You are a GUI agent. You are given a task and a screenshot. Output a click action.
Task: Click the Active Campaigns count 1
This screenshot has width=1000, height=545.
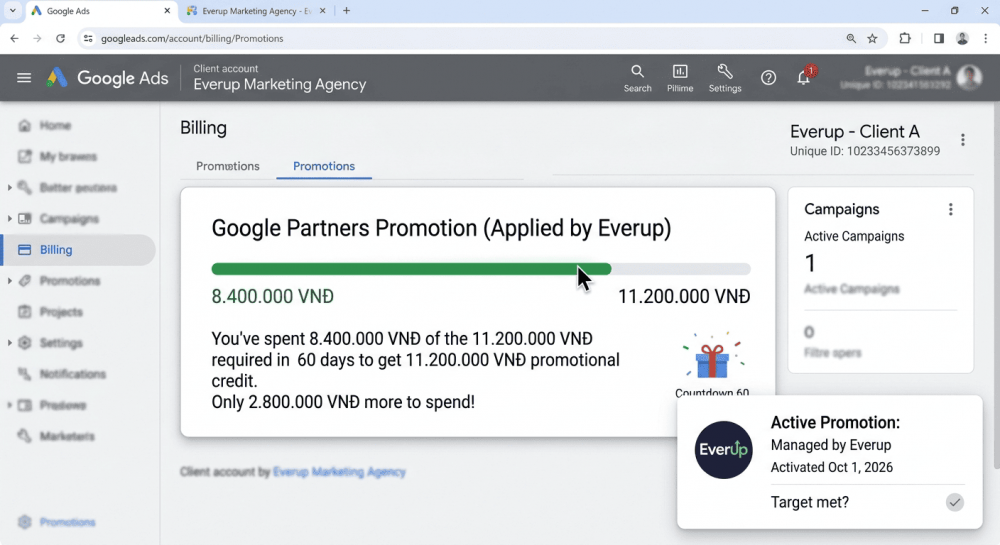point(810,263)
